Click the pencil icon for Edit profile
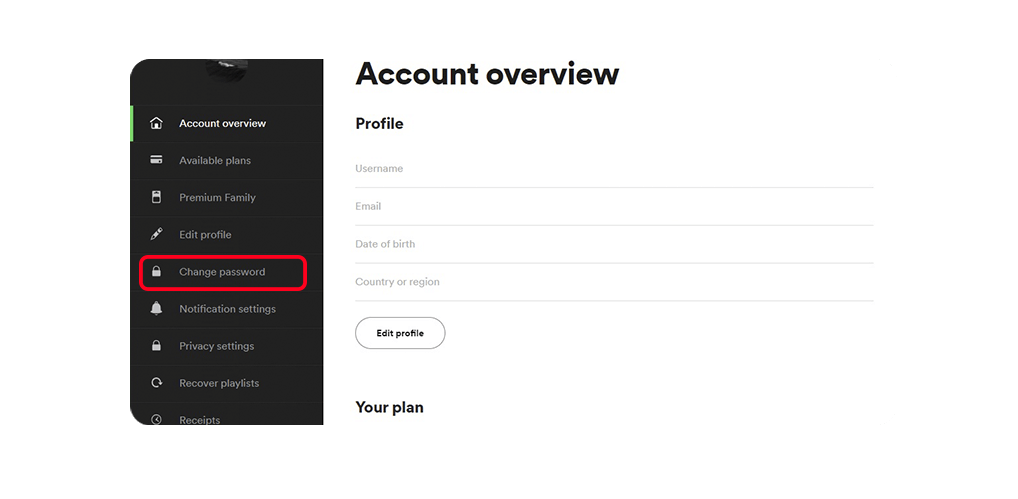Screen dimensions: 1018x499 tap(156, 234)
